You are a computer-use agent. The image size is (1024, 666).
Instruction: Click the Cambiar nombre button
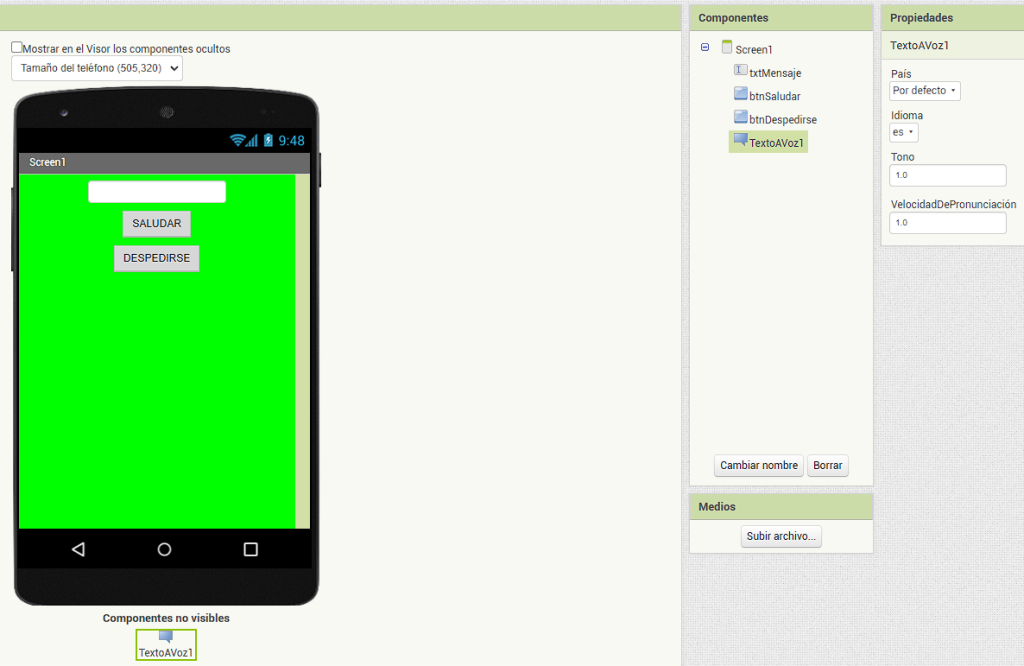(x=759, y=466)
